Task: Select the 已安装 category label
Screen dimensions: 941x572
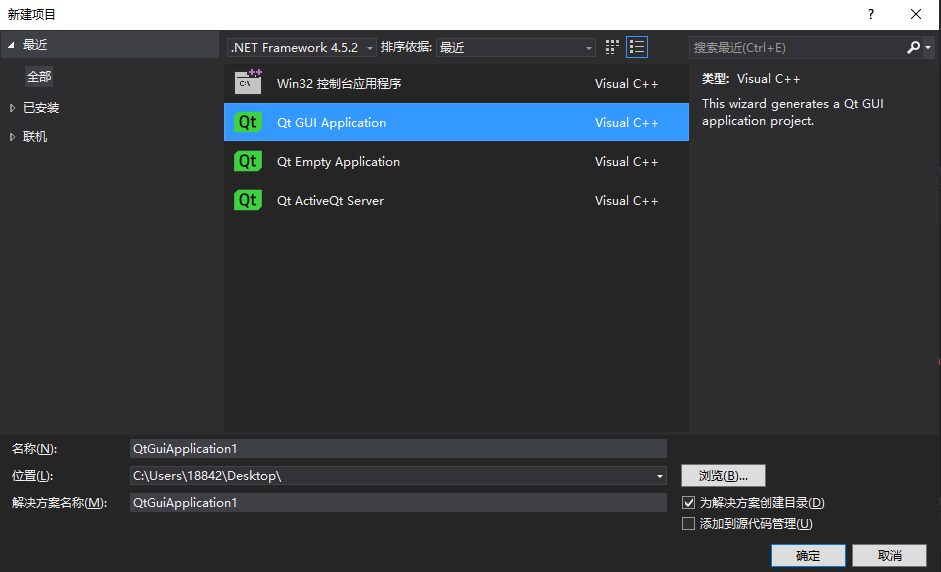Action: (41, 108)
